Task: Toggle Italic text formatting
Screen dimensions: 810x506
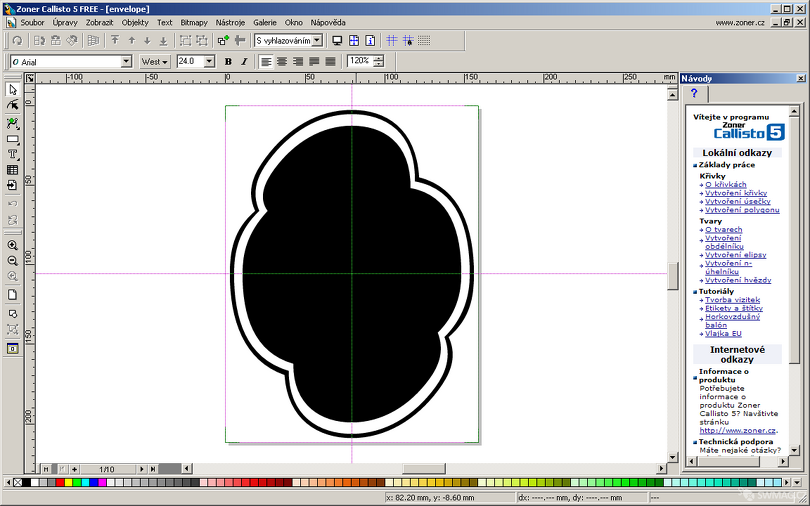Action: coord(244,62)
